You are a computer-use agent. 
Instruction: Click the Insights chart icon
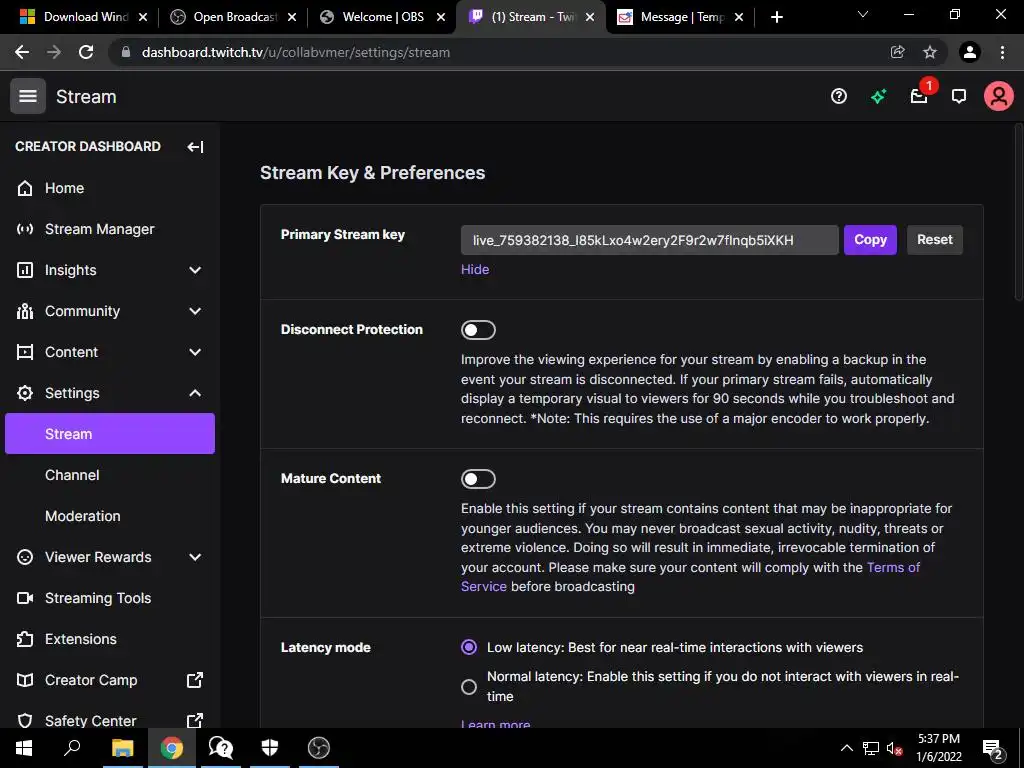pyautogui.click(x=25, y=270)
